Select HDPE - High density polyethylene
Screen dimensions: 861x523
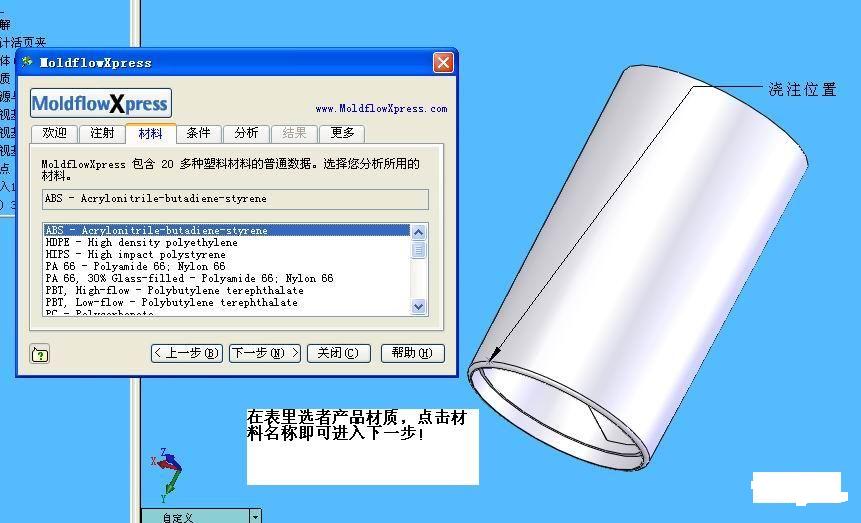pos(227,242)
